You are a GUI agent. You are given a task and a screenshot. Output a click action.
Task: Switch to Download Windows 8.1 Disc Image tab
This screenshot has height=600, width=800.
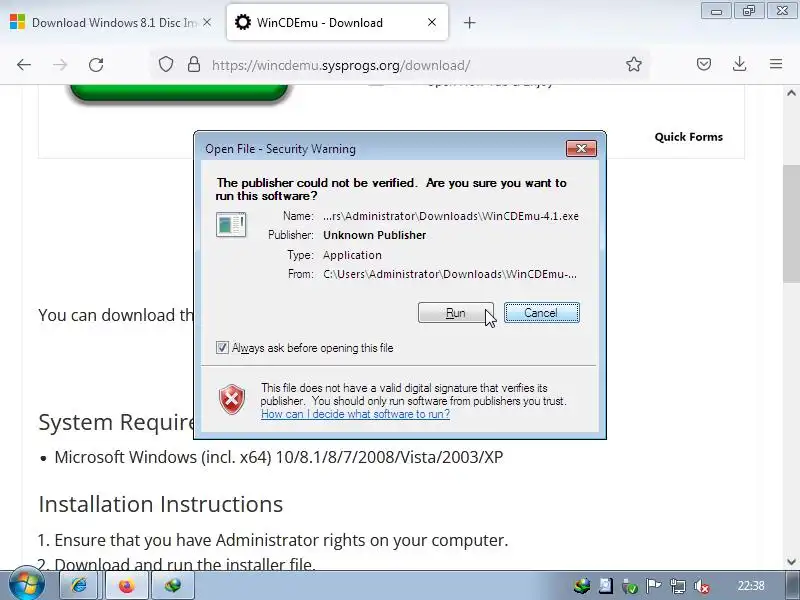(111, 22)
